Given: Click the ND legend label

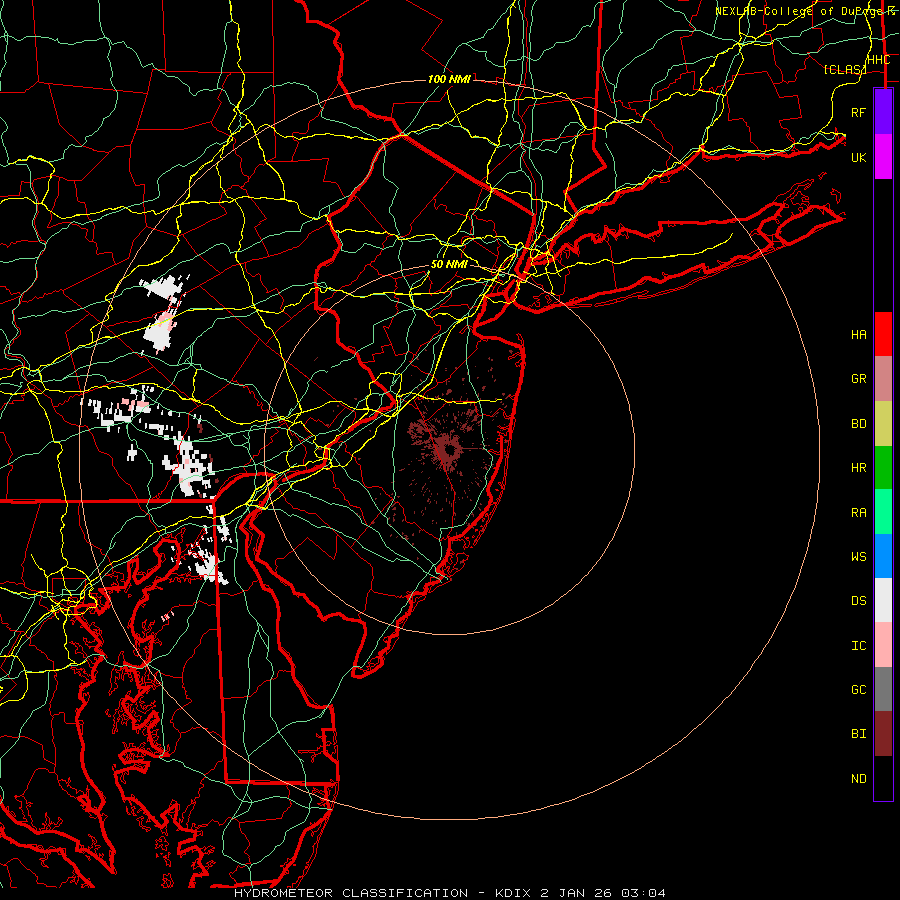Looking at the screenshot, I should point(859,779).
